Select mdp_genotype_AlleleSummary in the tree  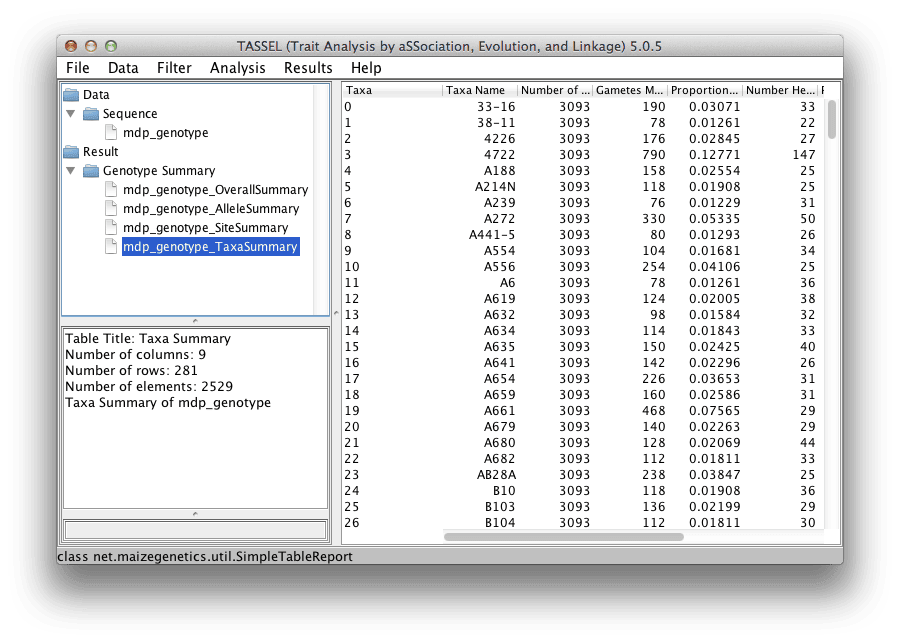point(211,208)
